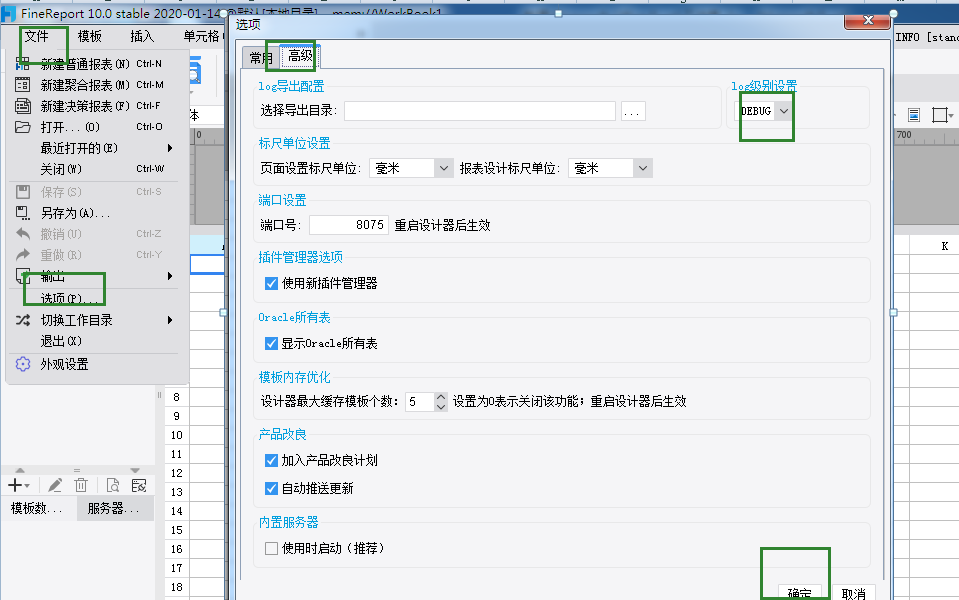
Task: Switch to 服务器... dataset tab
Action: [114, 508]
